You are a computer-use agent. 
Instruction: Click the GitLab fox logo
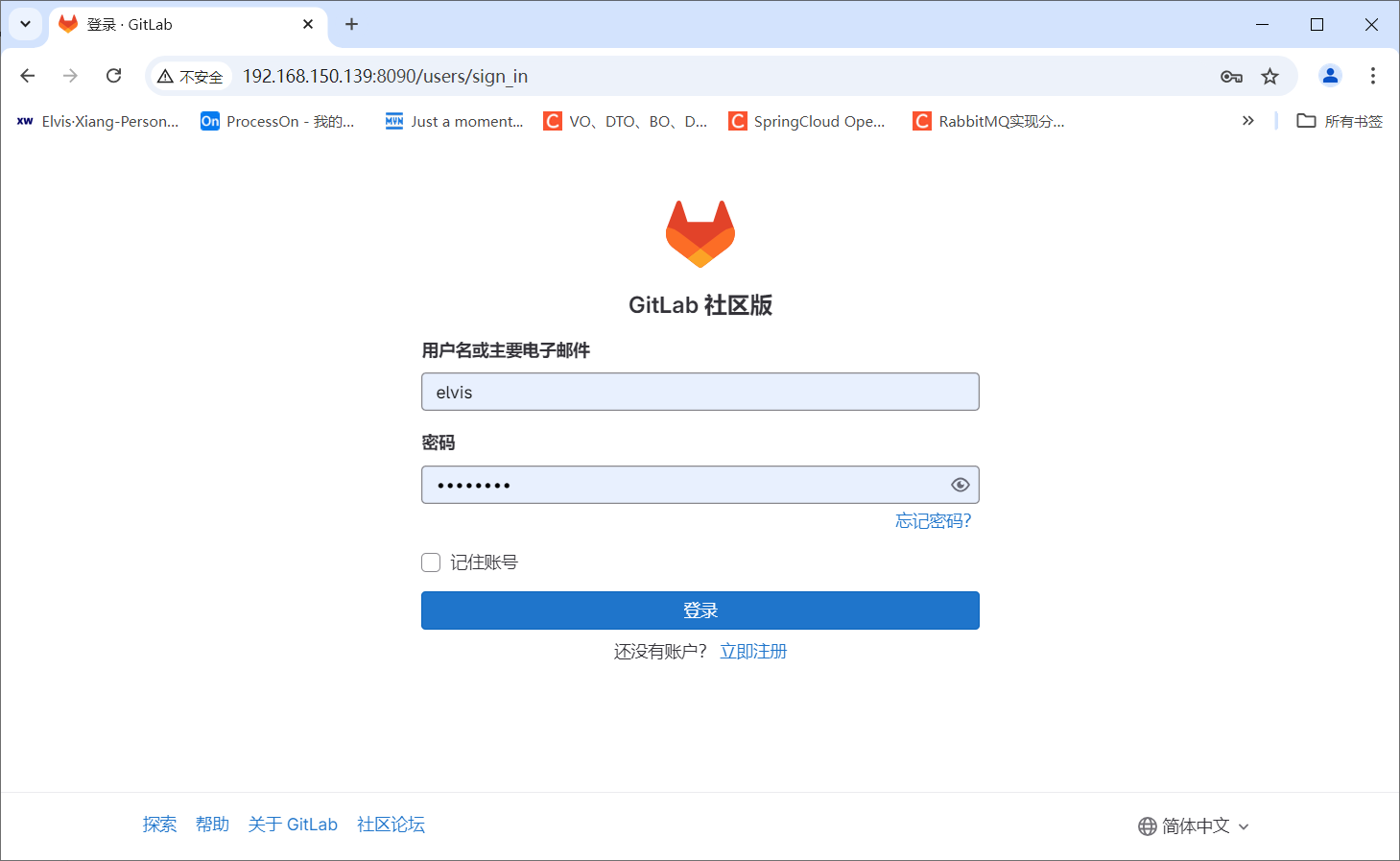tap(700, 234)
